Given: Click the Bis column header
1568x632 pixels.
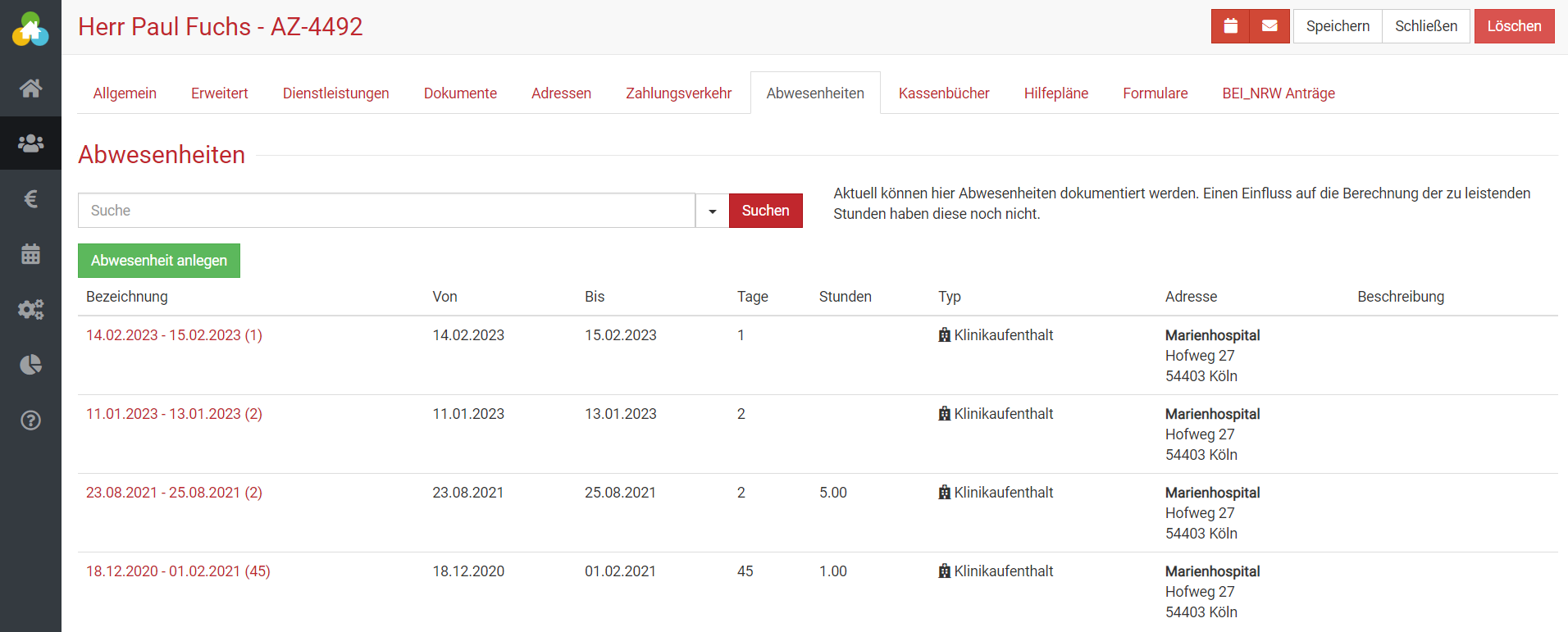Looking at the screenshot, I should [595, 297].
